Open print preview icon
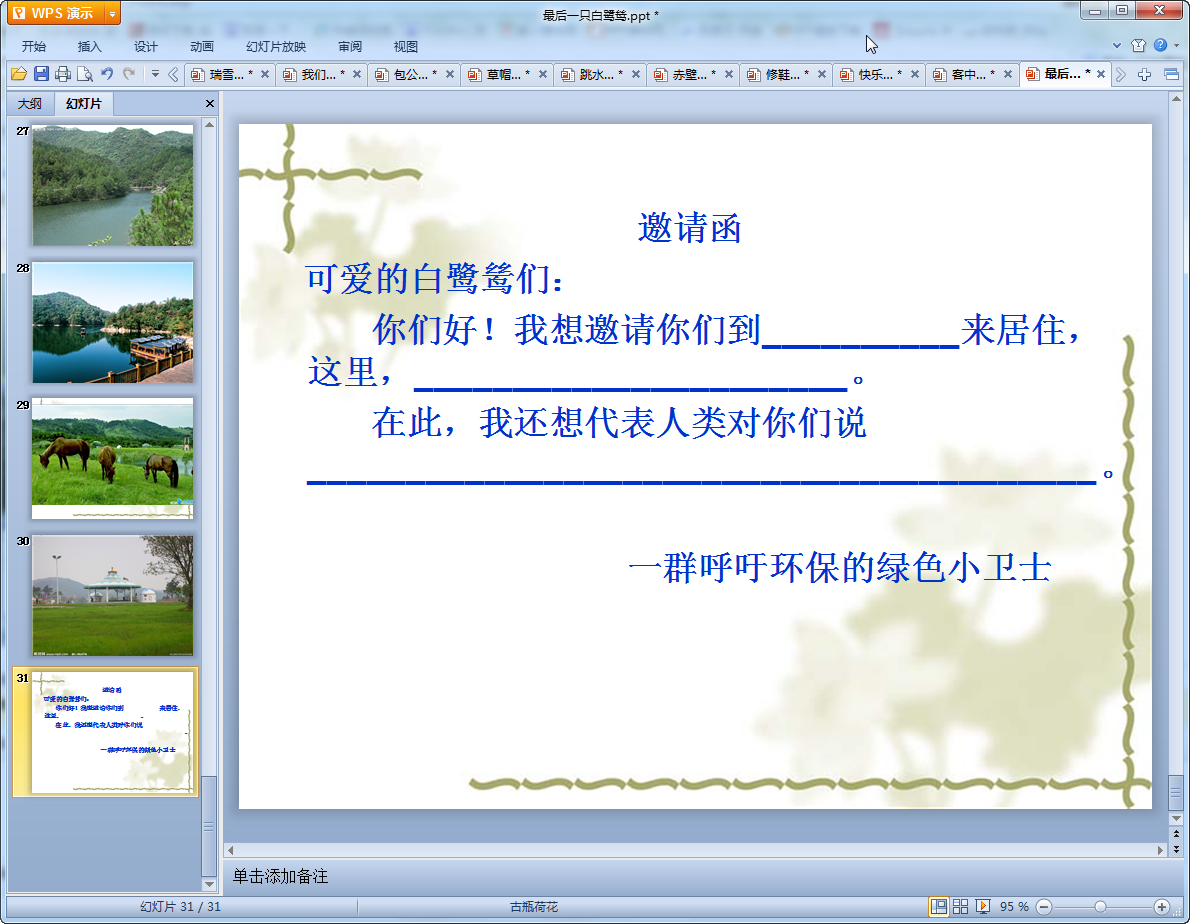 85,74
